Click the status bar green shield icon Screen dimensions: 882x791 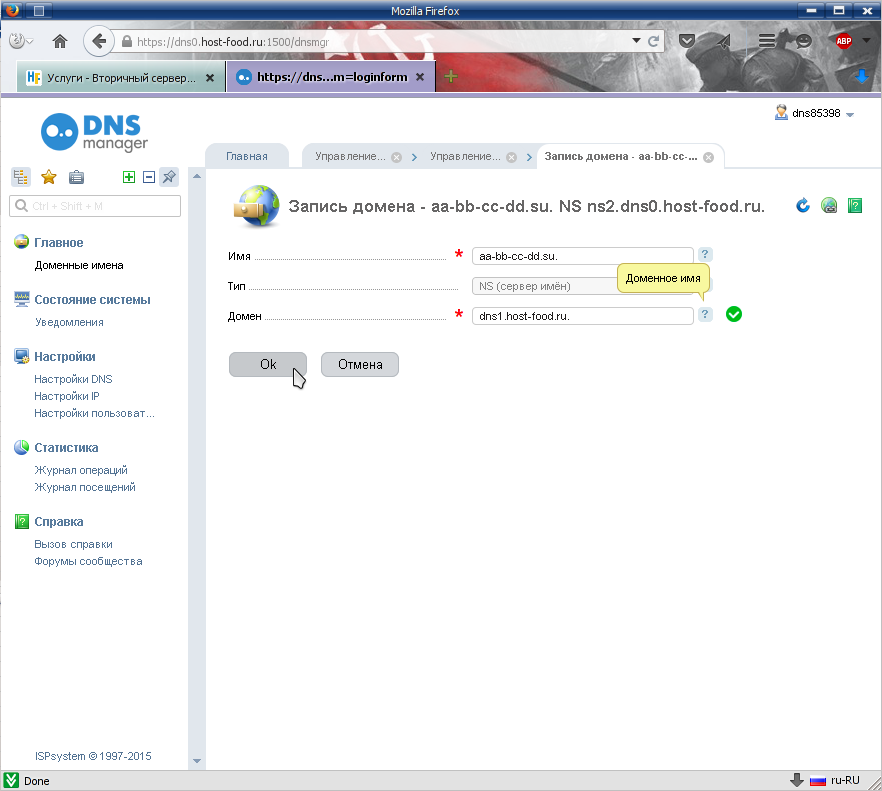click(x=11, y=781)
